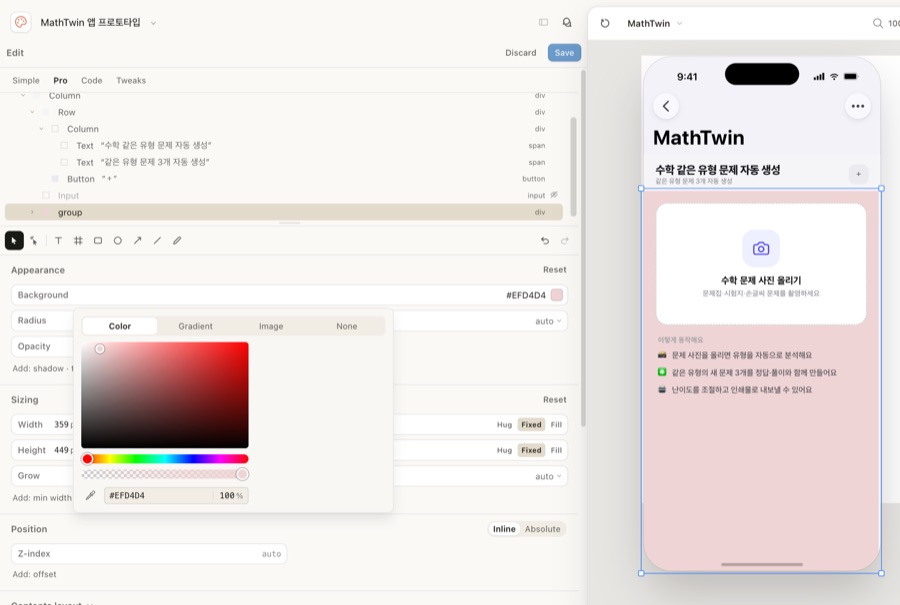Viewport: 900px width, 605px height.
Task: Select the Pencil draw tool
Action: pos(177,241)
